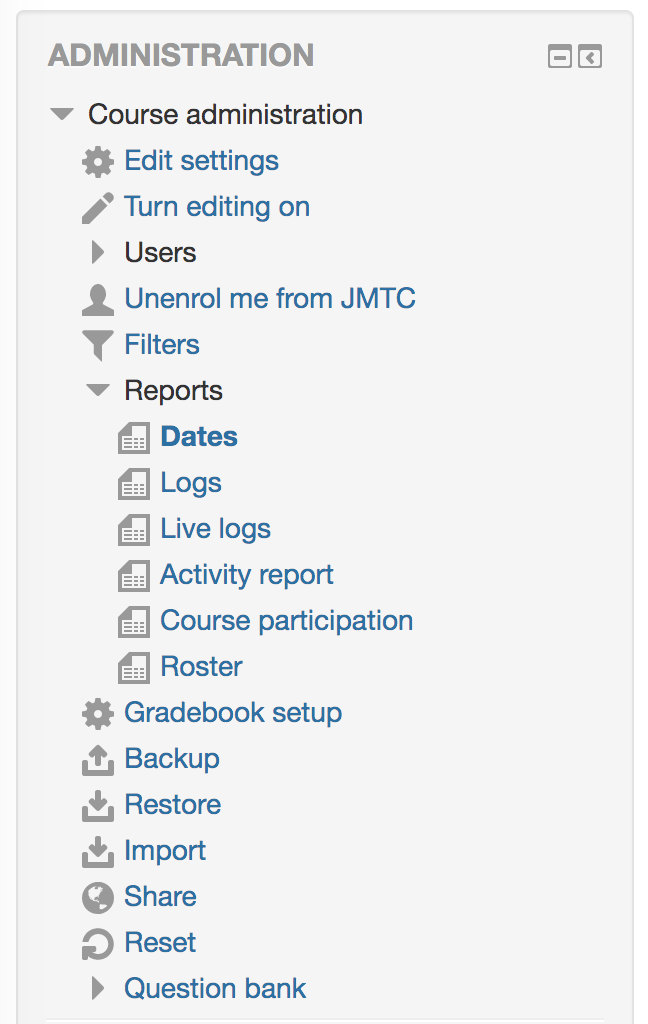648x1024 pixels.
Task: Click the gear icon beside Edit settings
Action: point(97,162)
